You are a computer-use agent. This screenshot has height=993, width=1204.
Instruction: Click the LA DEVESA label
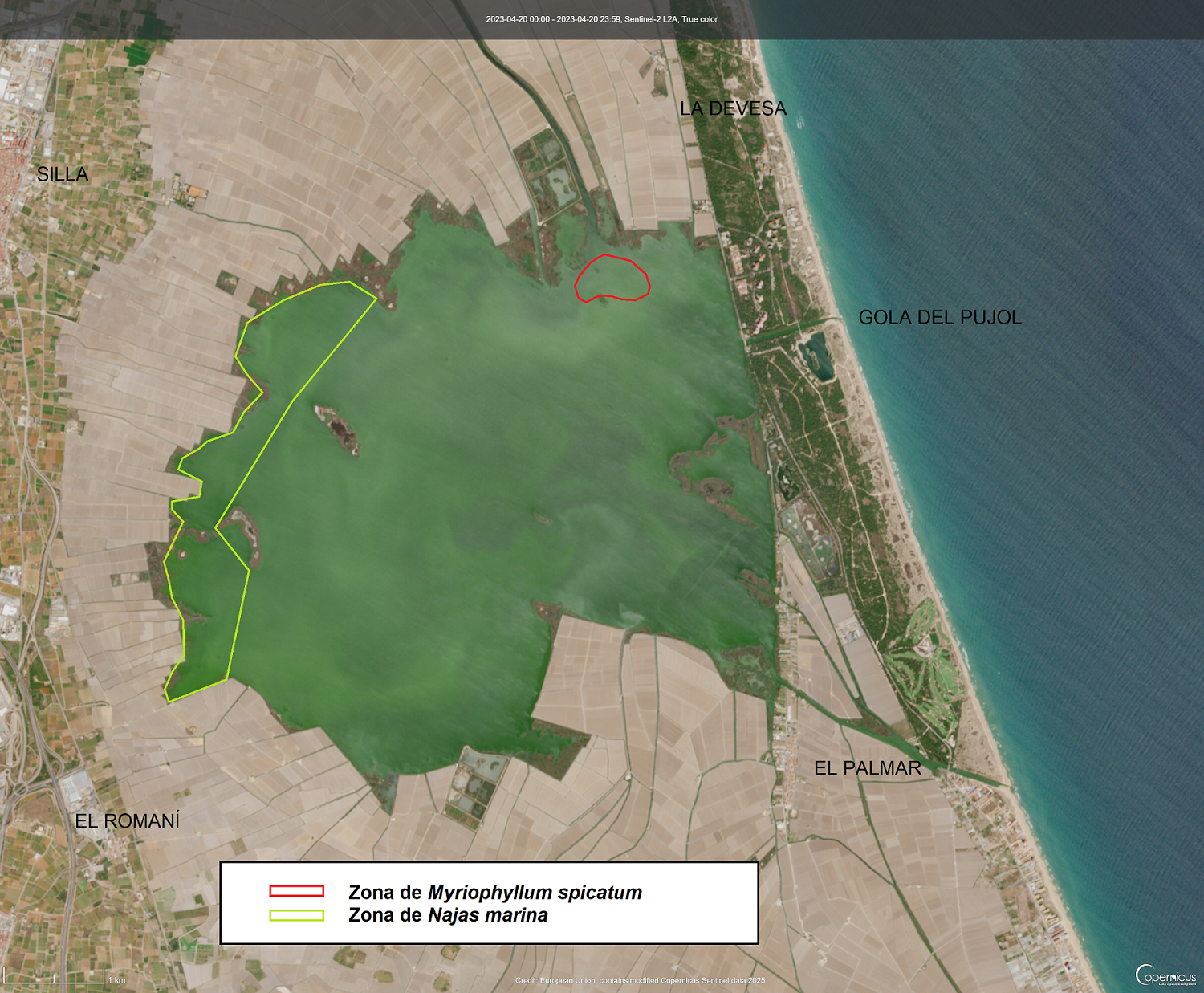[x=733, y=108]
